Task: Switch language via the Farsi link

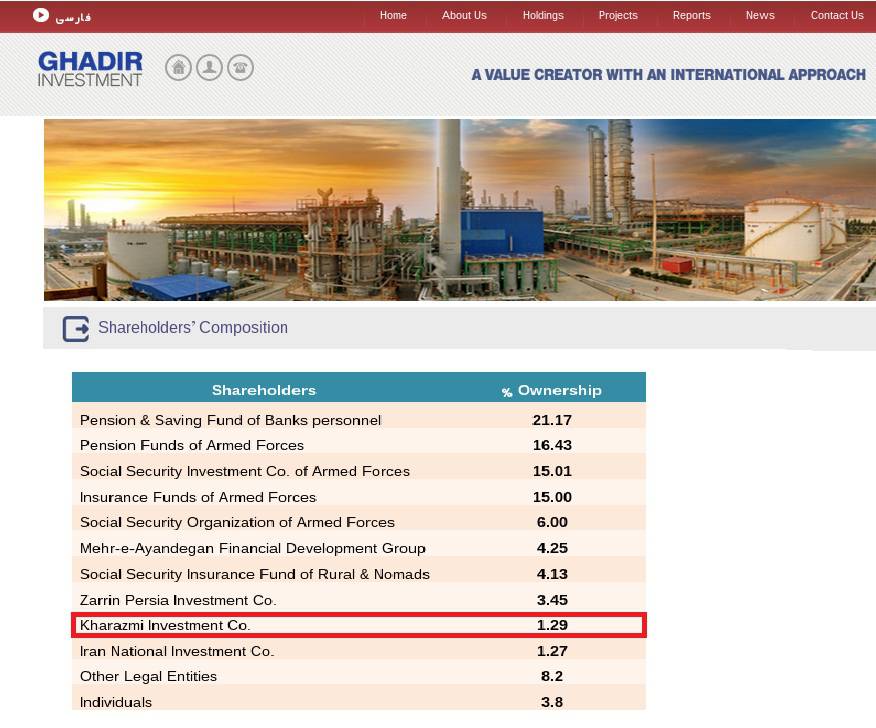Action: (x=73, y=18)
